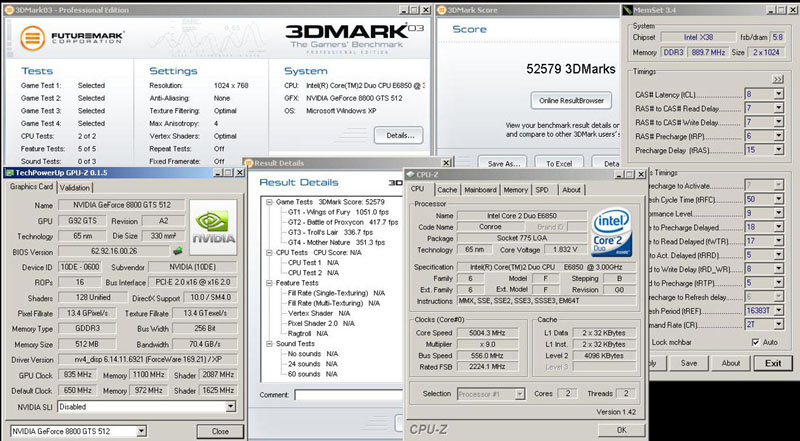Select the Graphics Card tab in GPU-Z
Image resolution: width=800 pixels, height=441 pixels.
(32, 187)
